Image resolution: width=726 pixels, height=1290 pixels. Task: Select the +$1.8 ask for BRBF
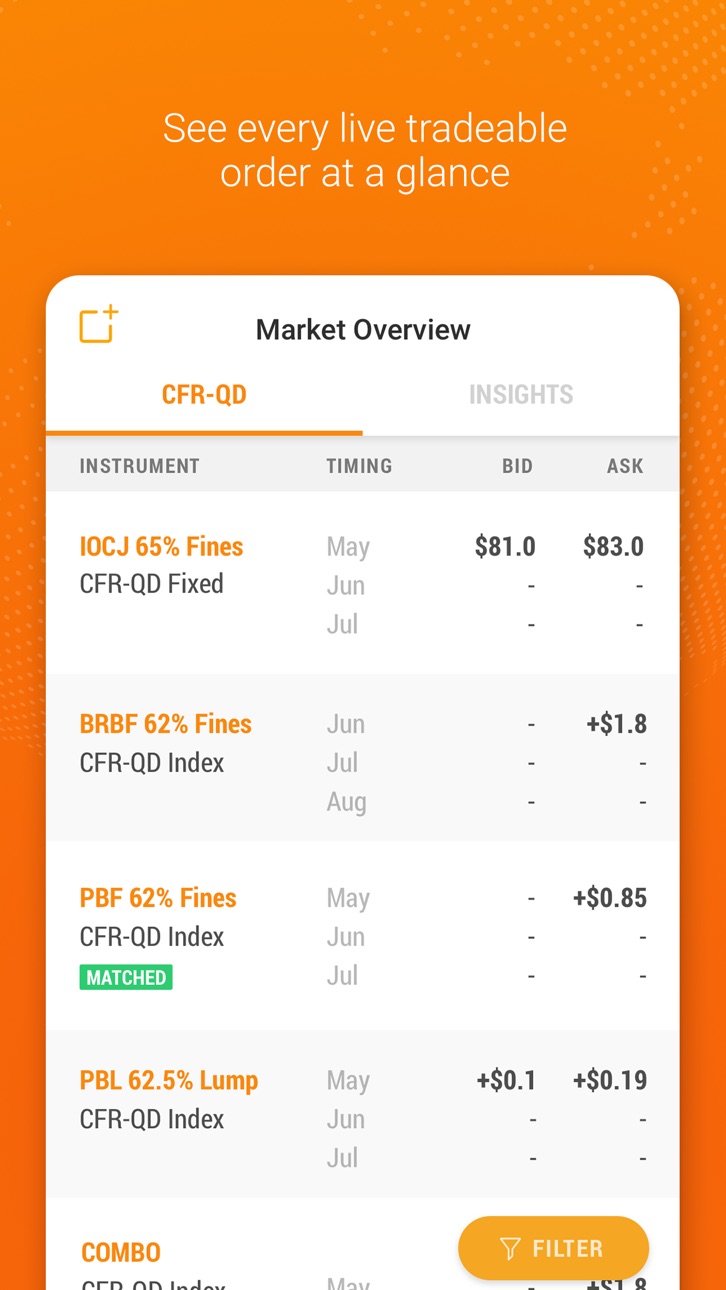pyautogui.click(x=617, y=723)
